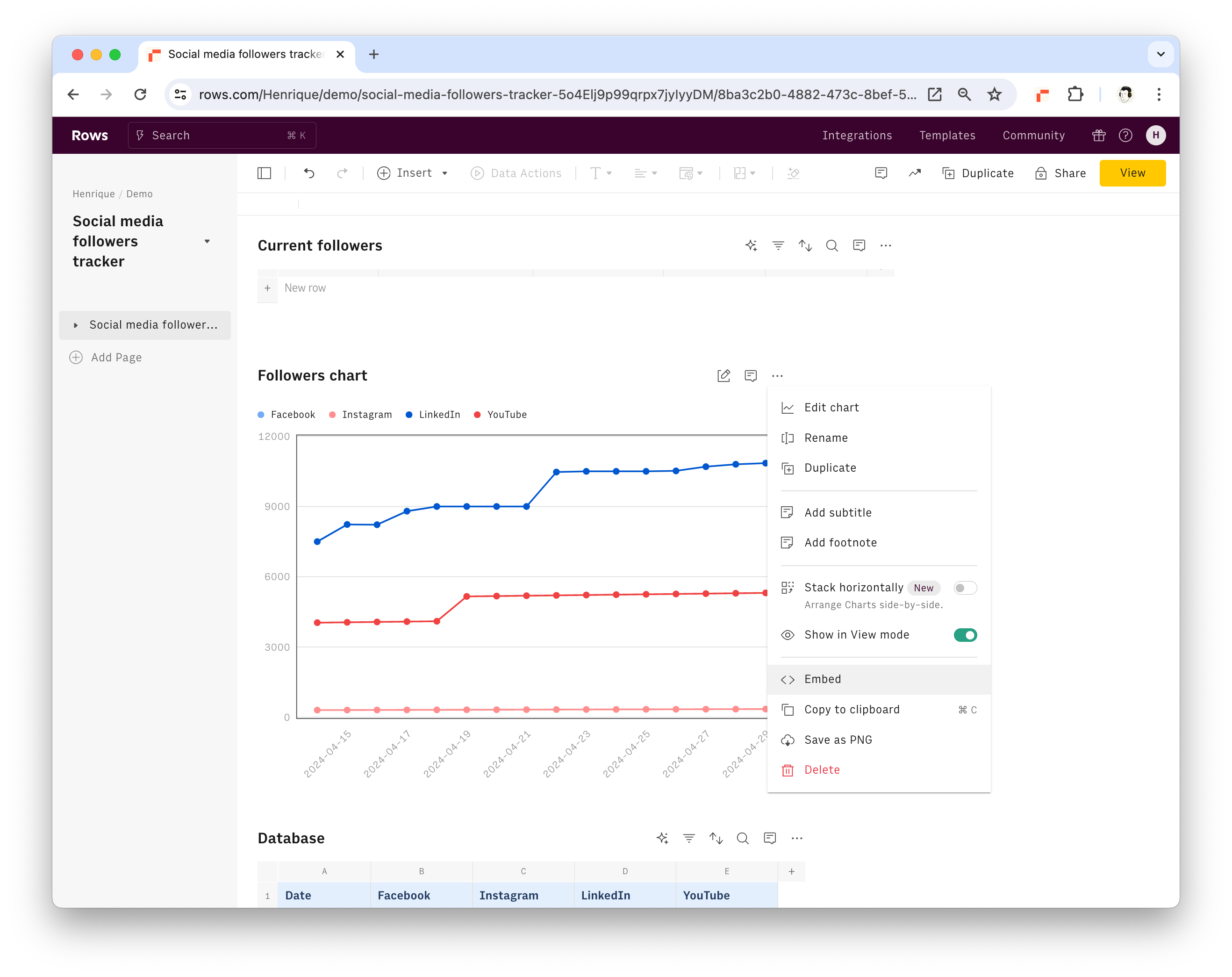Enable Stack horizontally toggle
Image resolution: width=1232 pixels, height=977 pixels.
pyautogui.click(x=963, y=587)
